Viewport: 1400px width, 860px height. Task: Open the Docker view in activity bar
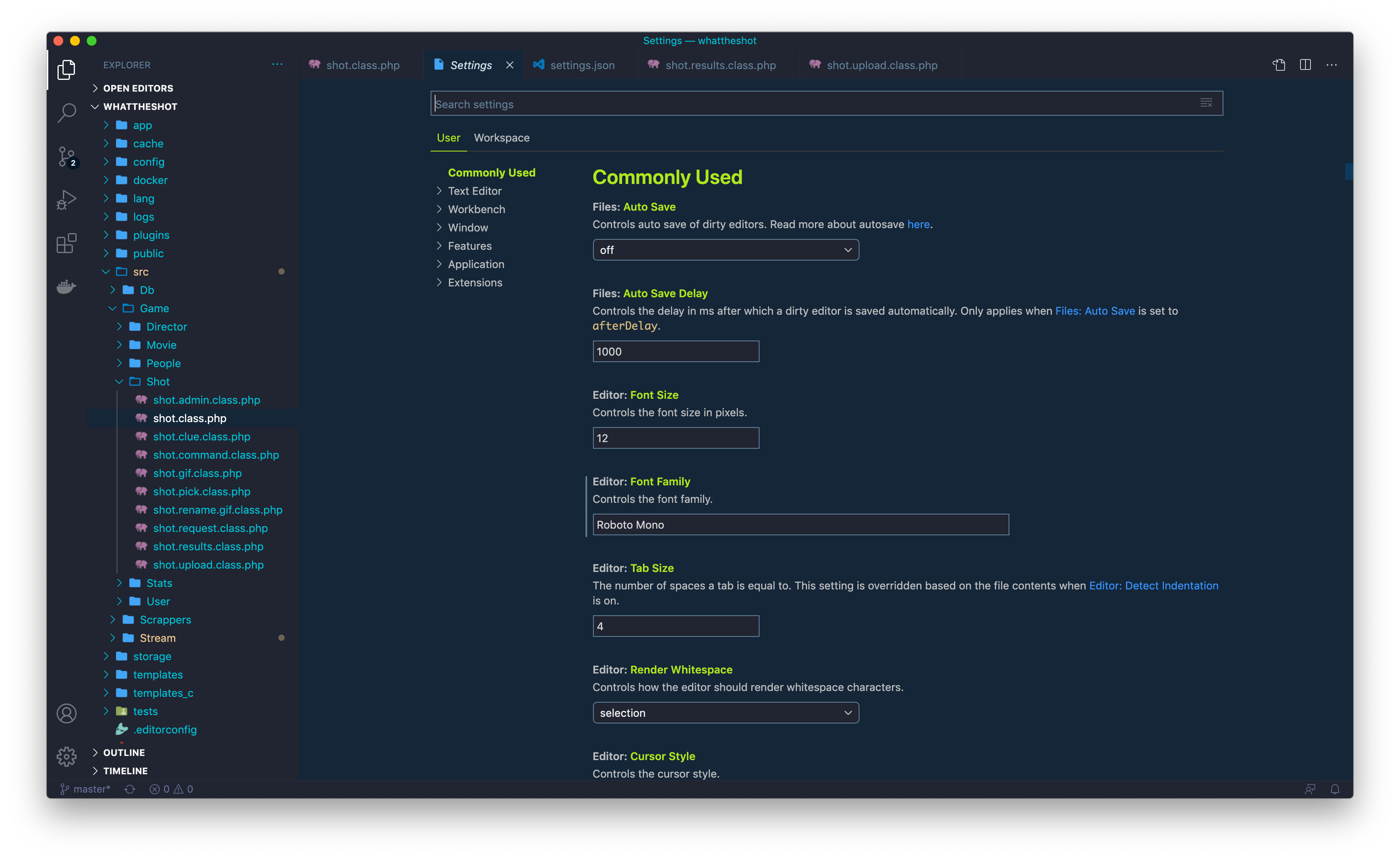point(67,286)
